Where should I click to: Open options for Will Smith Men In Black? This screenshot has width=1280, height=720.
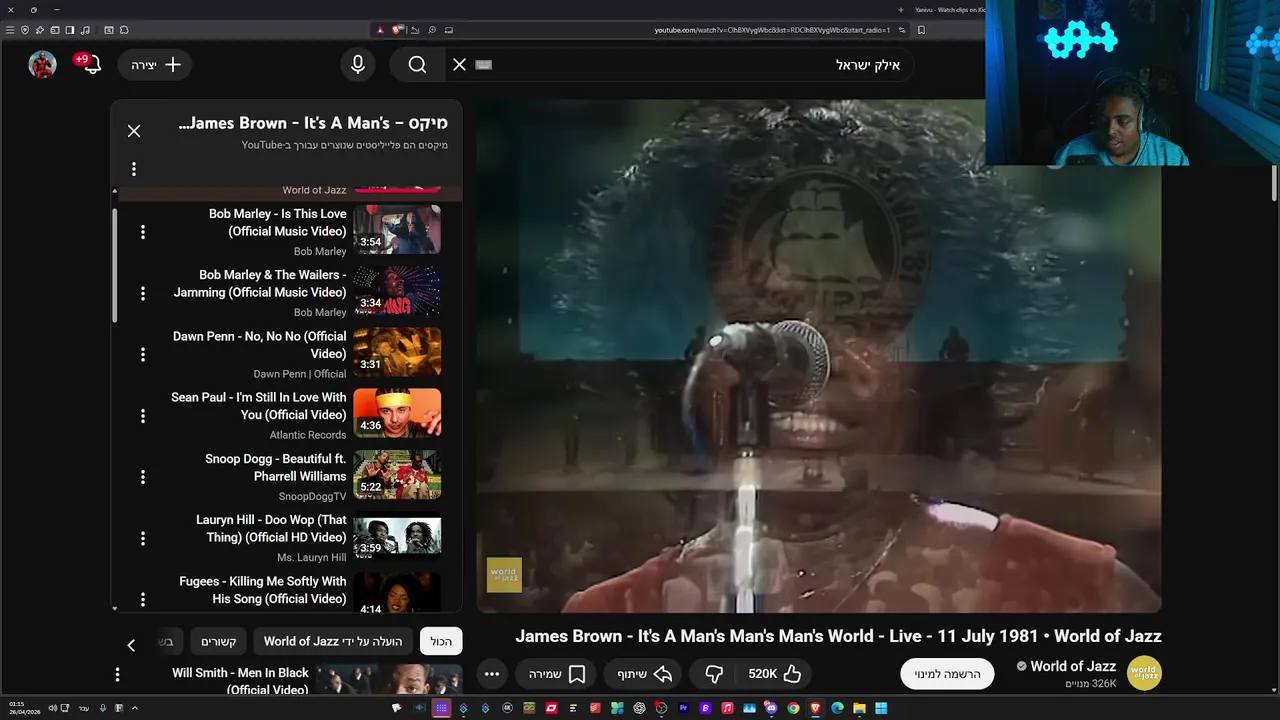[117, 675]
